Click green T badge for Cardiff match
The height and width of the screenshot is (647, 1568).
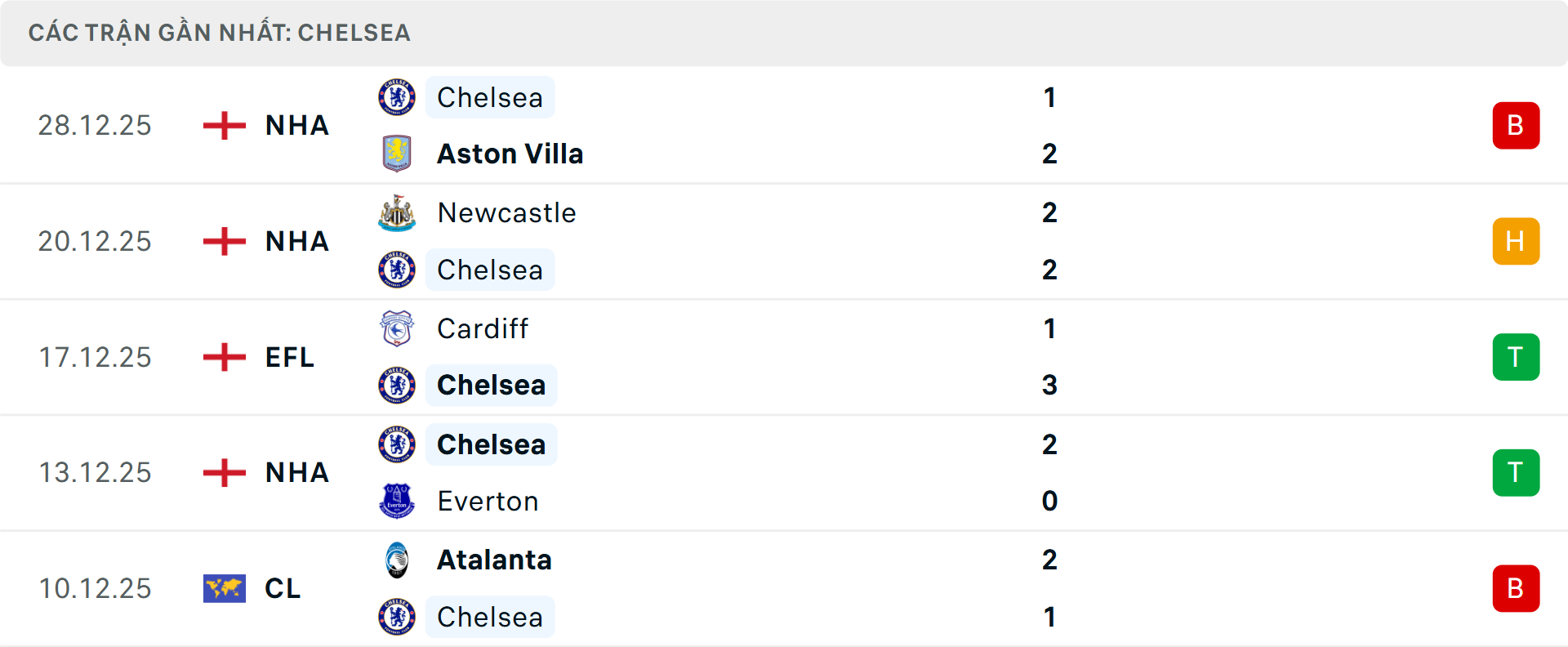coord(1516,357)
